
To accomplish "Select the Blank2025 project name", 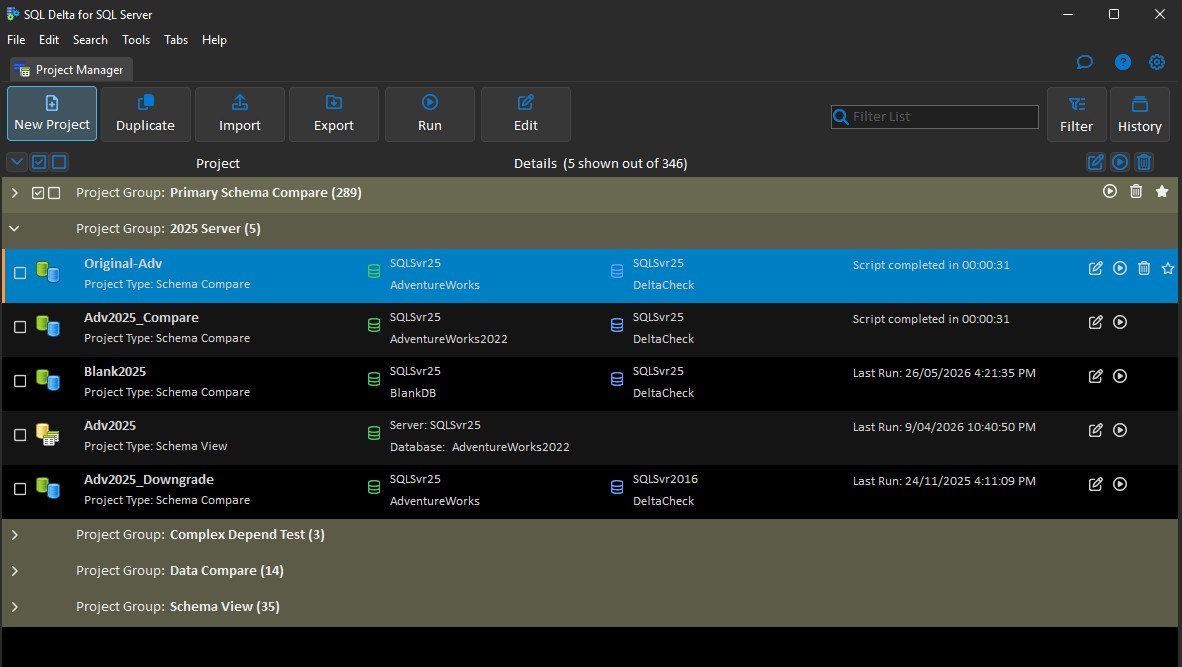I will tap(115, 372).
